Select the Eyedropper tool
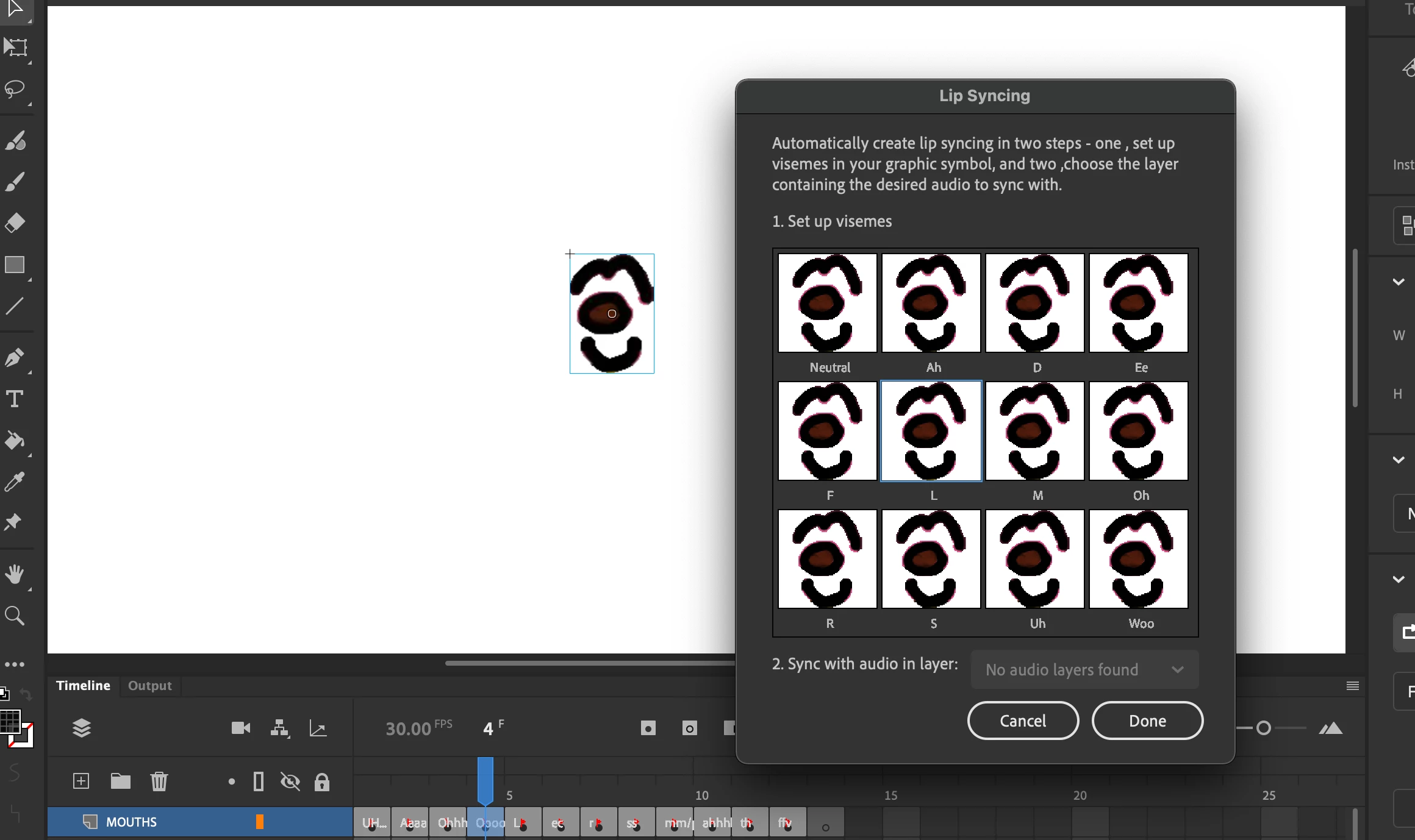1415x840 pixels. tap(15, 482)
